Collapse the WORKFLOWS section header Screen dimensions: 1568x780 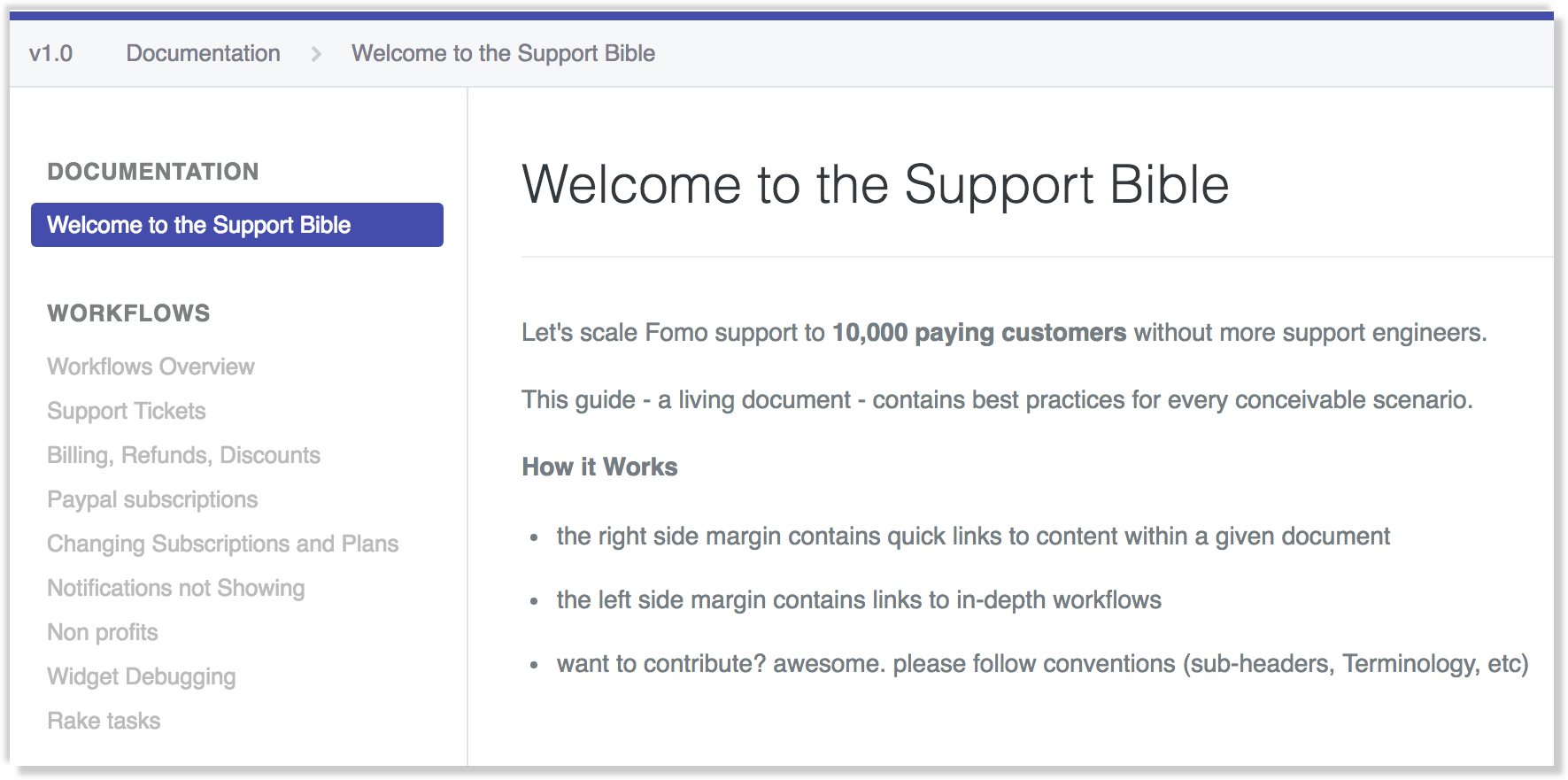pos(128,313)
